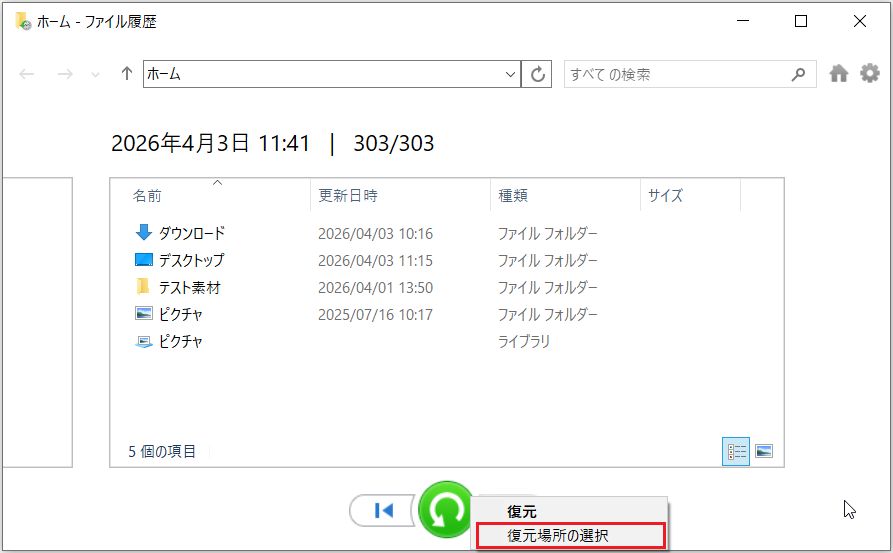The height and width of the screenshot is (553, 893).
Task: Click 2026/04/03 11:15 date cell
Action: [375, 260]
